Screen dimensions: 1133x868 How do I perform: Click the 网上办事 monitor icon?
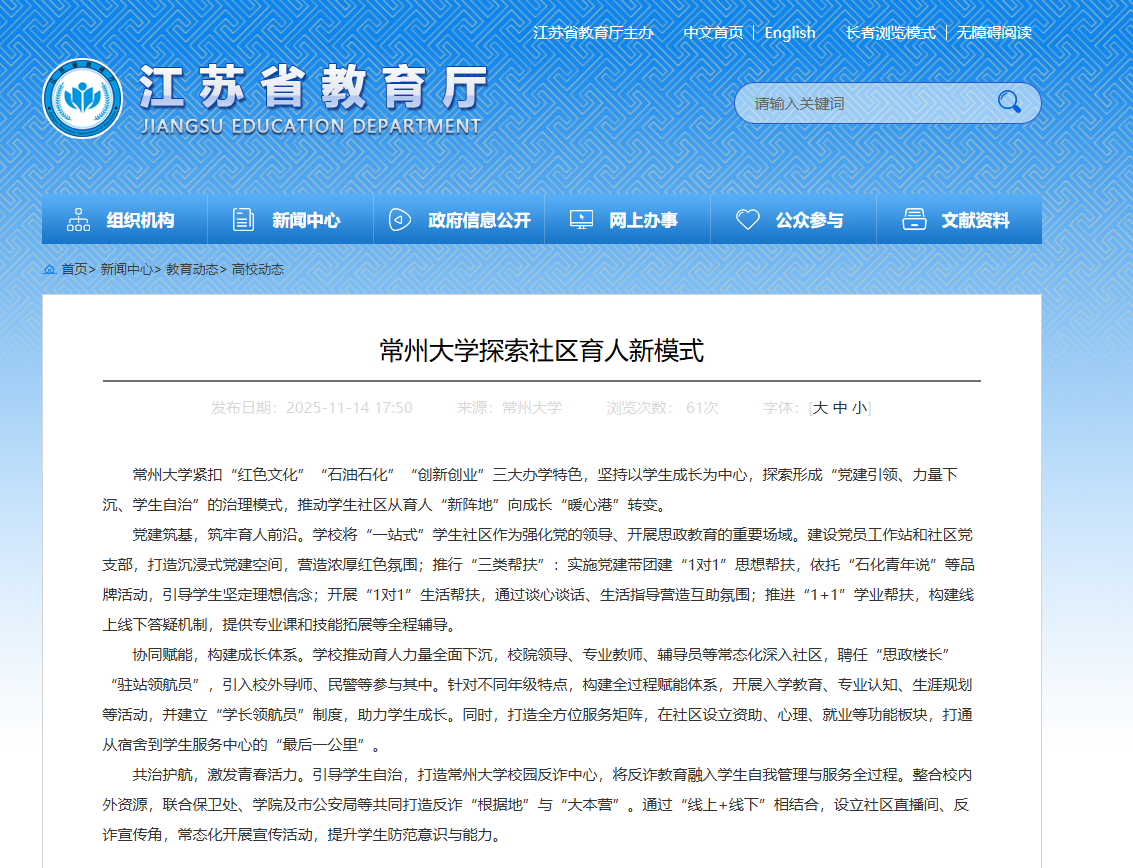point(581,220)
